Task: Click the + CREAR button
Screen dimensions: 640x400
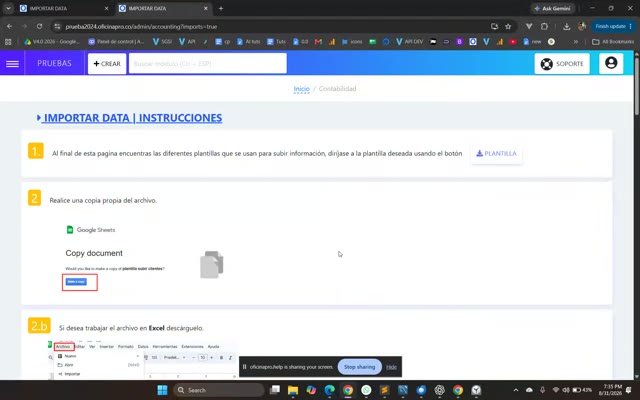Action: point(107,64)
